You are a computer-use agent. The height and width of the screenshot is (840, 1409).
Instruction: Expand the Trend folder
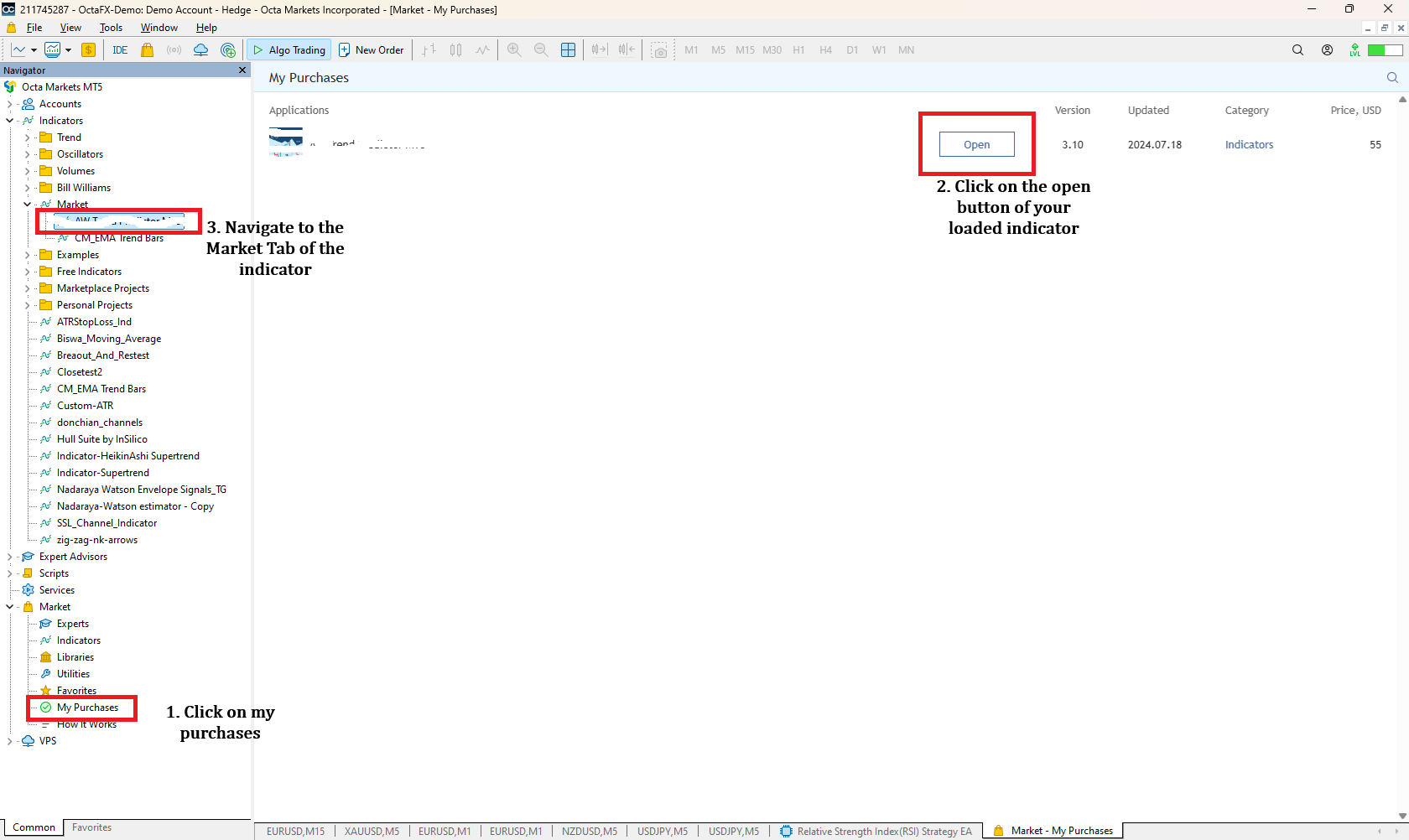click(27, 137)
